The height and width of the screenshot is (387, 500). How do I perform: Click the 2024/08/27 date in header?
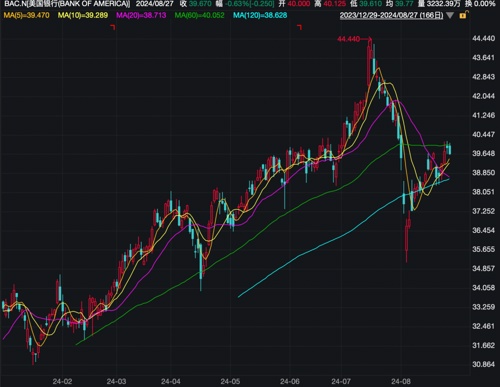click(155, 4)
